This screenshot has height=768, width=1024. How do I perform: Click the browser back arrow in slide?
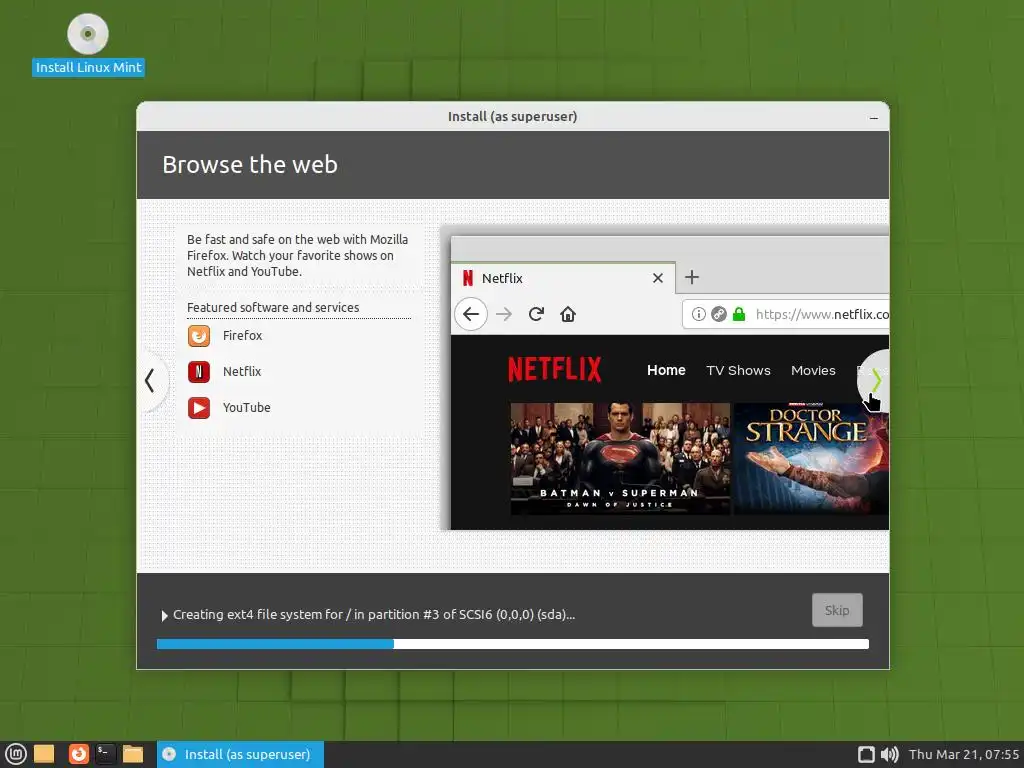tap(471, 314)
